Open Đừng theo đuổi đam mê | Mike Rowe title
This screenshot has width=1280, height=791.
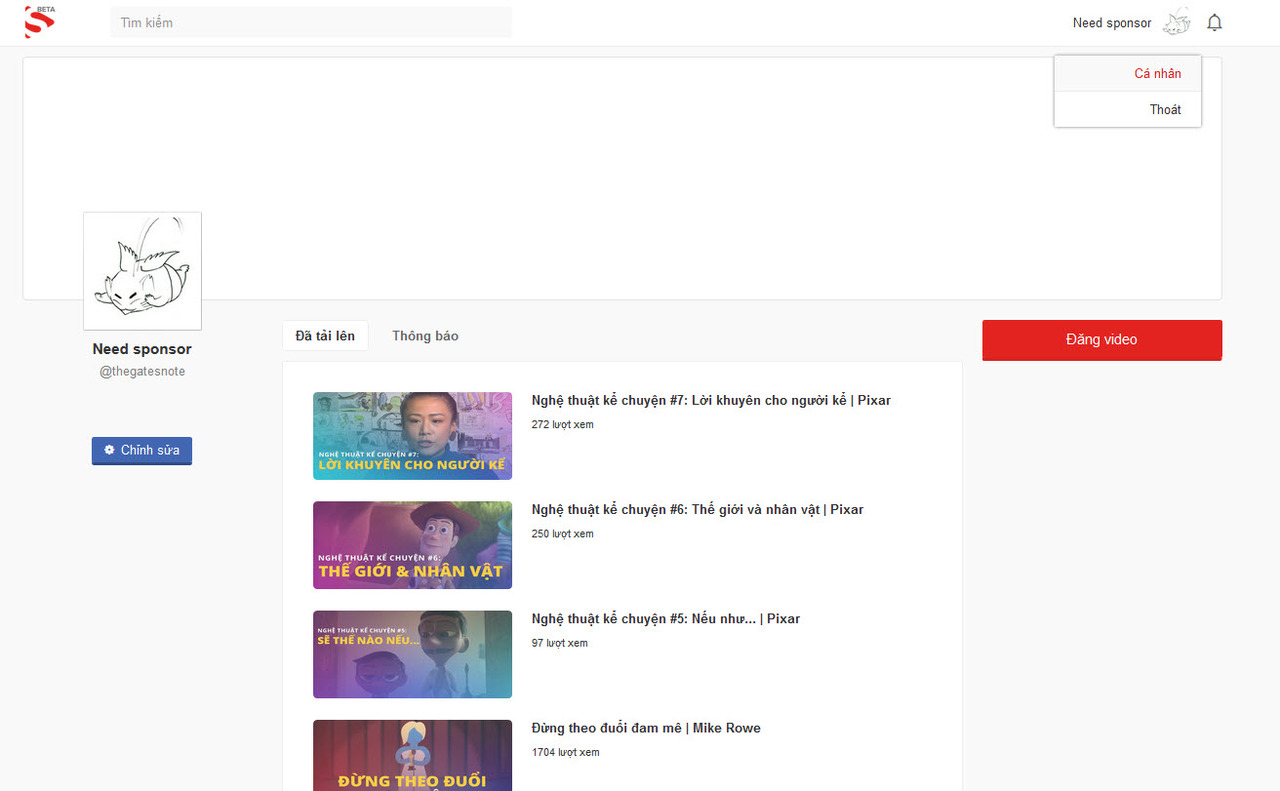coord(646,728)
